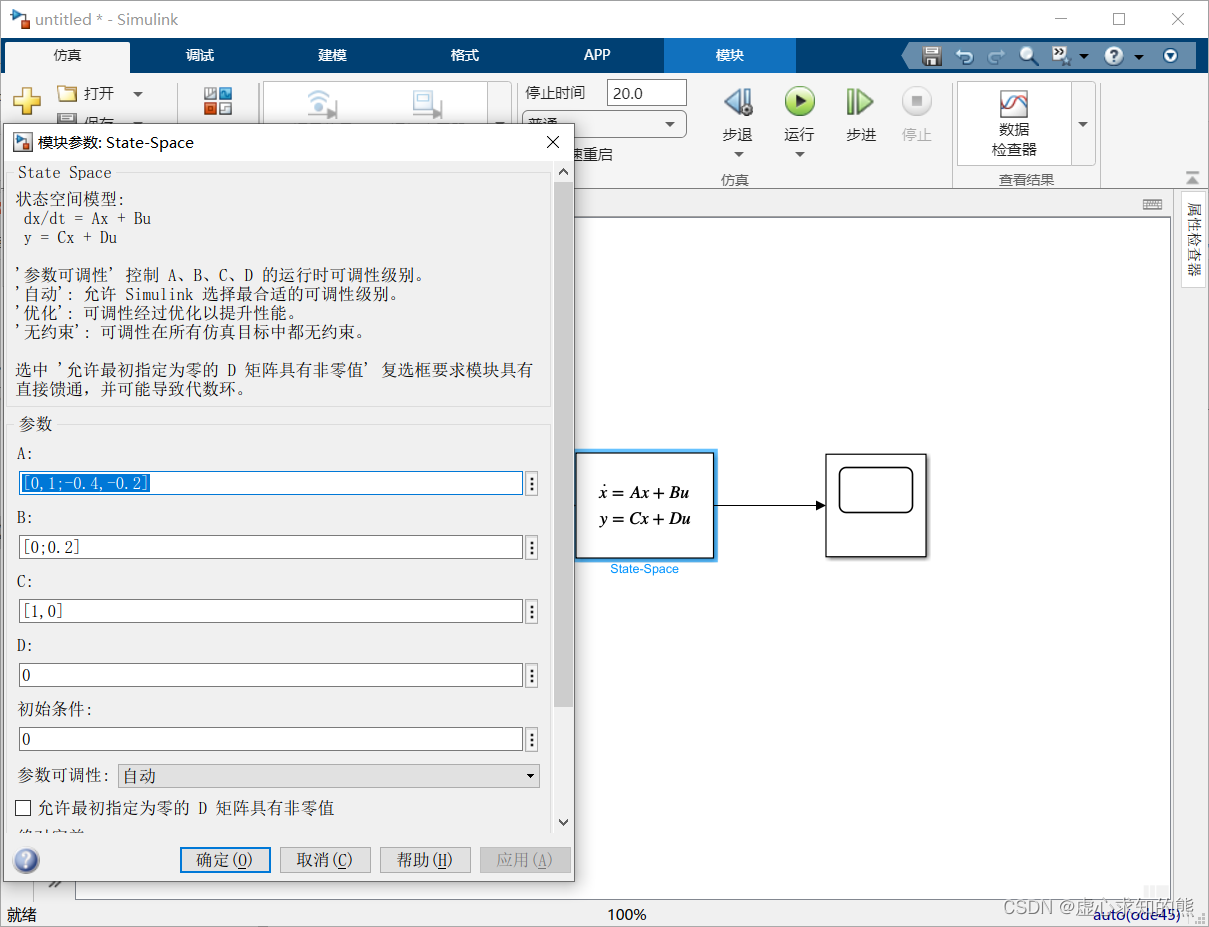Click the 帮助(H) button
1209x927 pixels.
coord(425,860)
